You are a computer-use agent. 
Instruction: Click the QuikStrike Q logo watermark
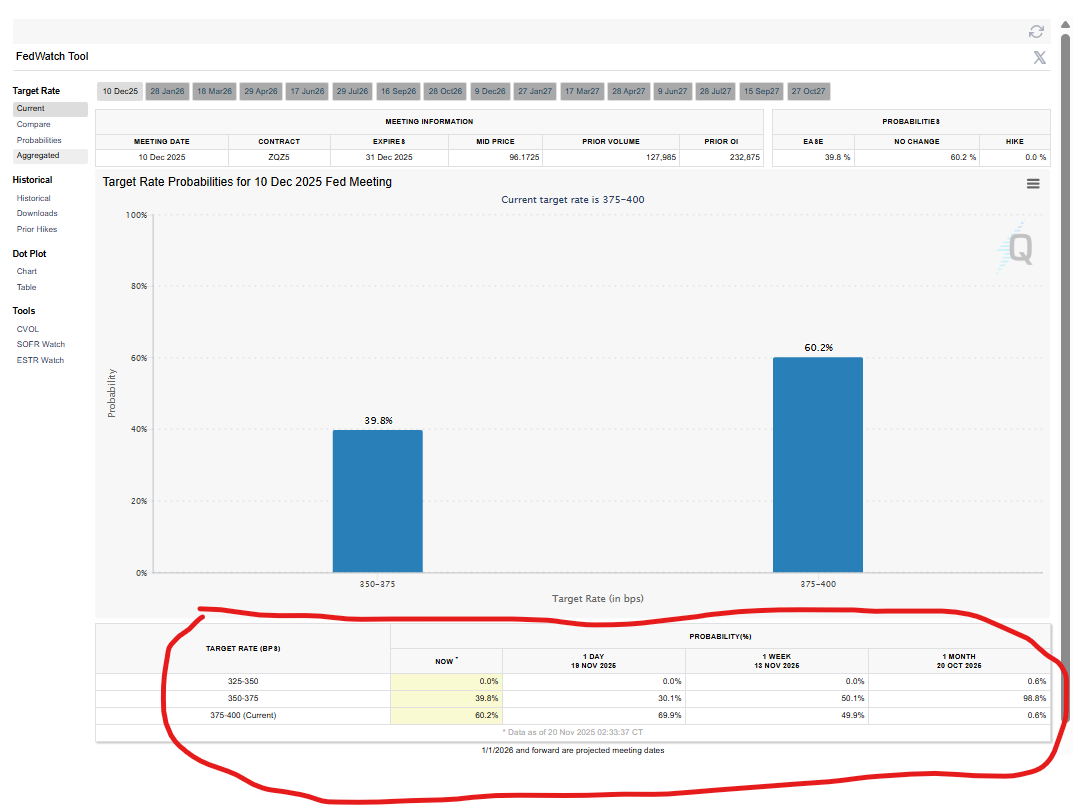[1016, 248]
